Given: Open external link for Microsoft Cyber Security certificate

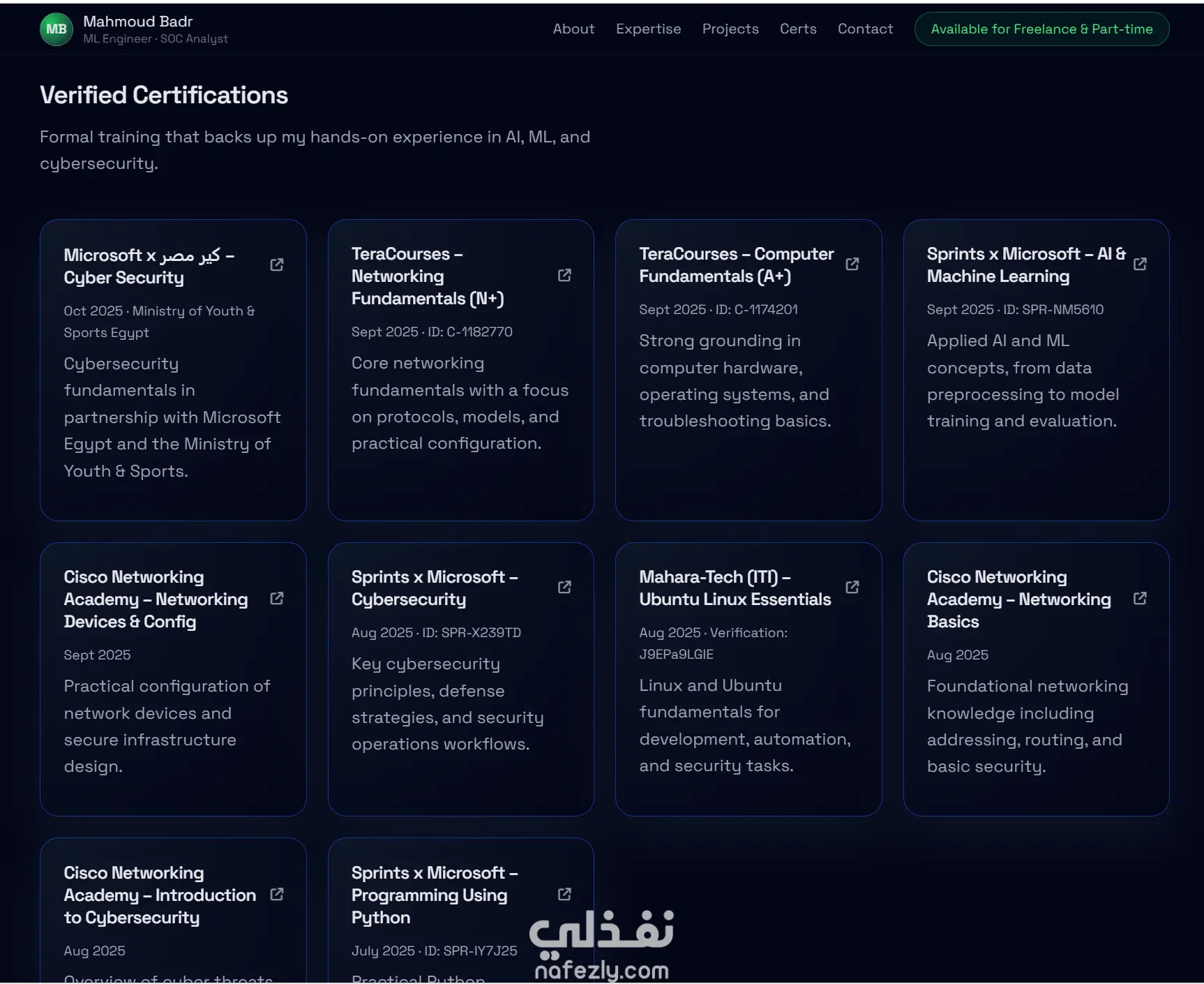Looking at the screenshot, I should pyautogui.click(x=277, y=264).
